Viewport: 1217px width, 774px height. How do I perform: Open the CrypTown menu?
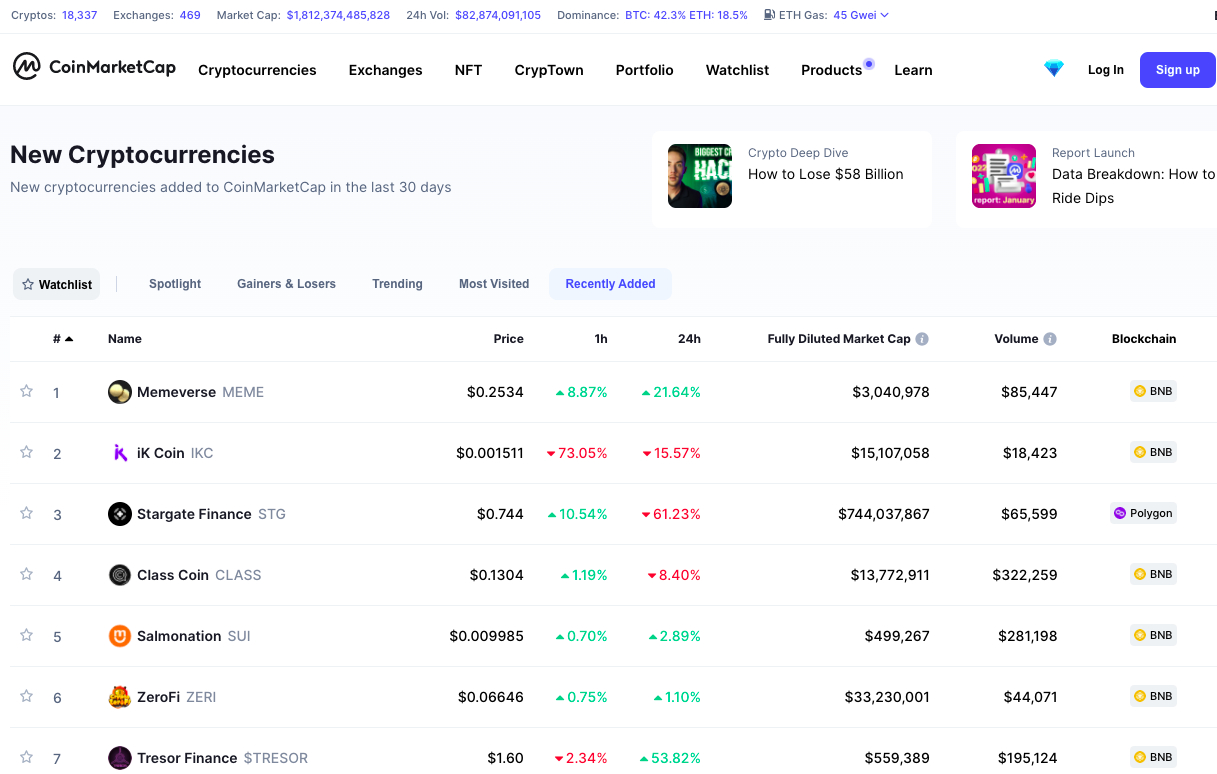[x=549, y=70]
